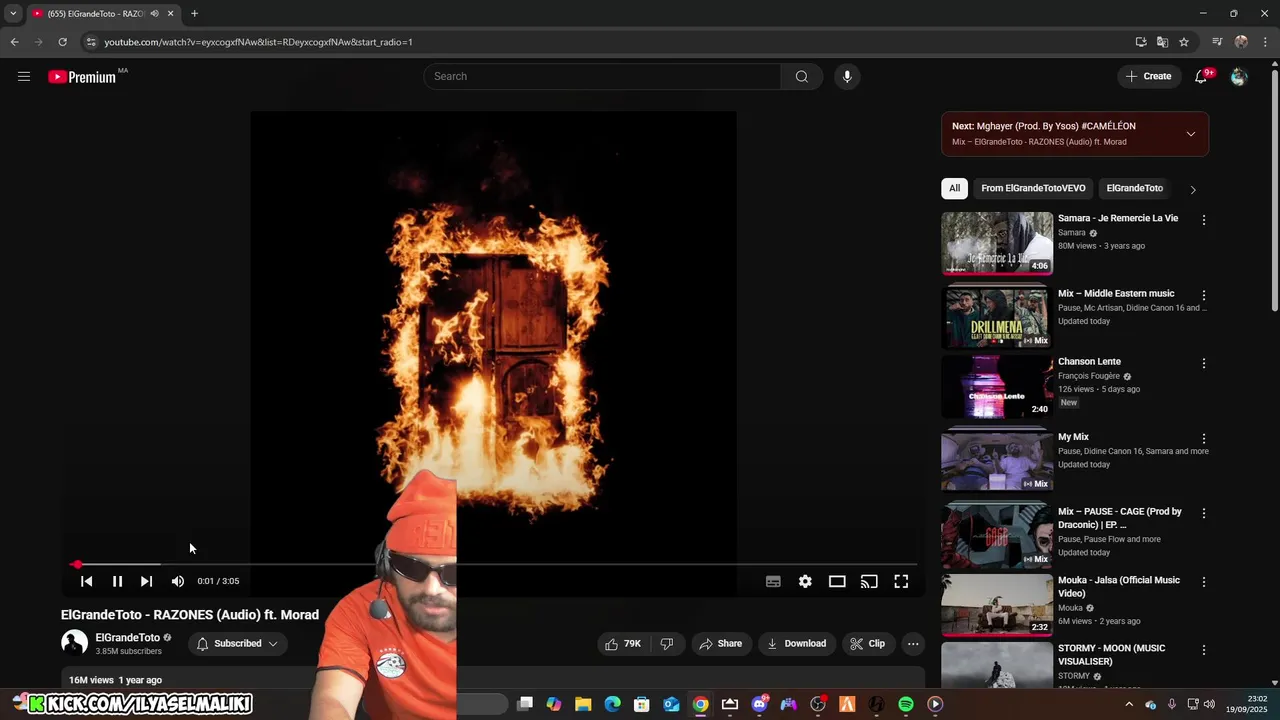
Task: Open options for Chanson Lente video
Action: point(1203,364)
